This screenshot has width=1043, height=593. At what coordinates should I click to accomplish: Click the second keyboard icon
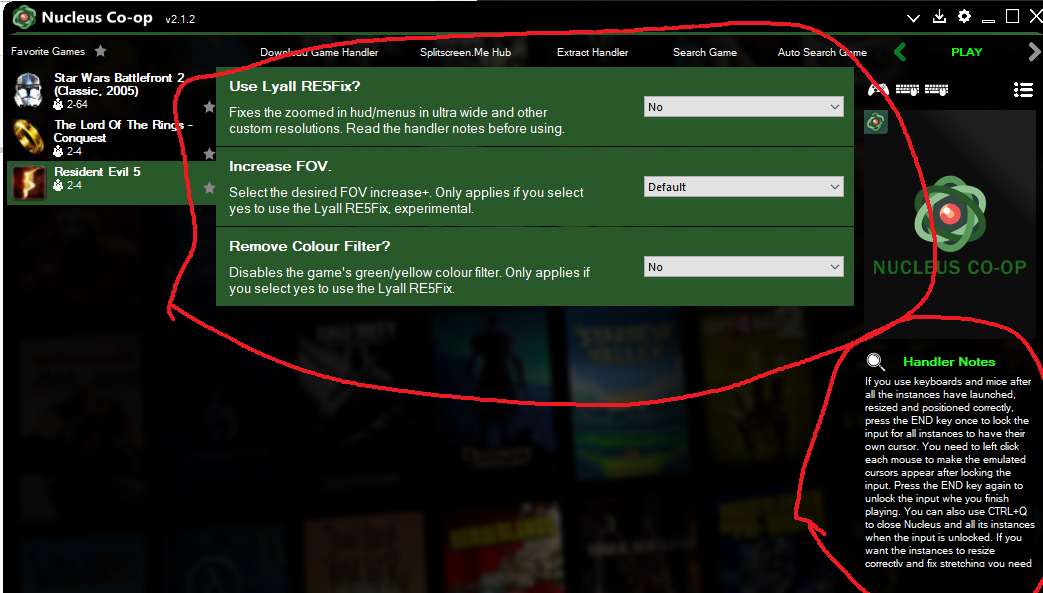point(937,89)
